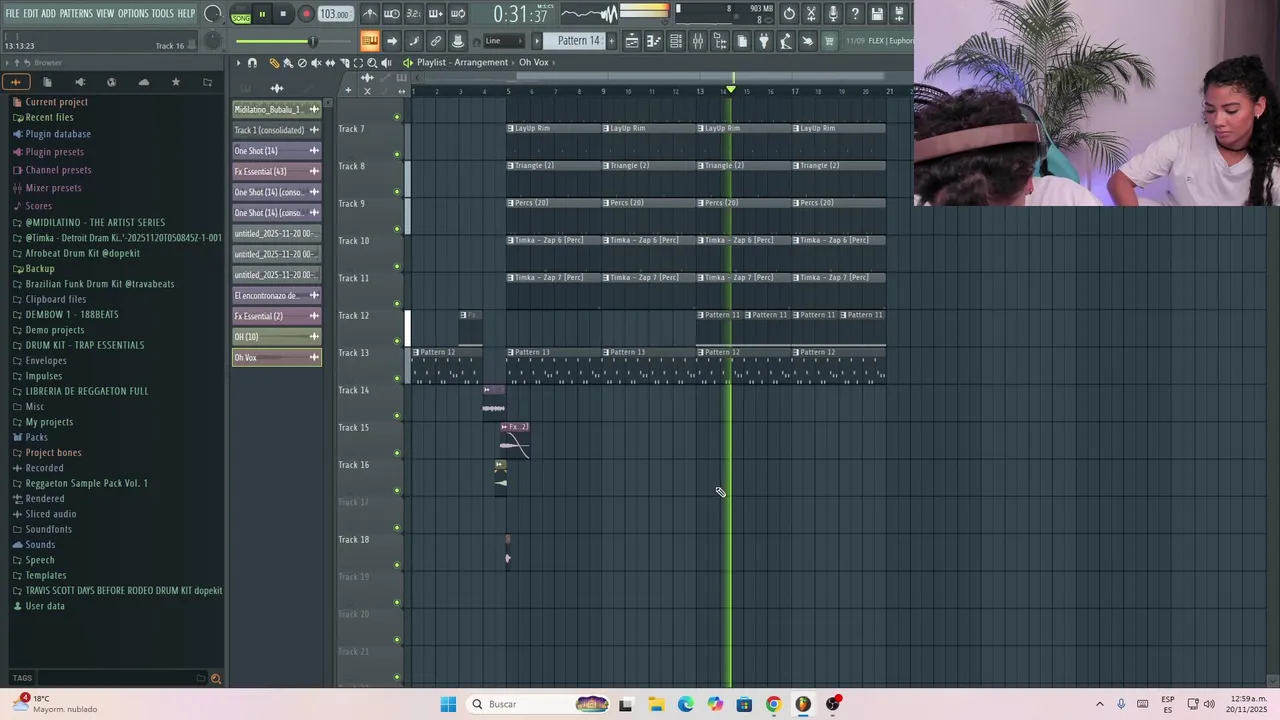Screen dimensions: 1280x720
Task: Select the zoom tool in playlist toolbar
Action: [x=372, y=63]
